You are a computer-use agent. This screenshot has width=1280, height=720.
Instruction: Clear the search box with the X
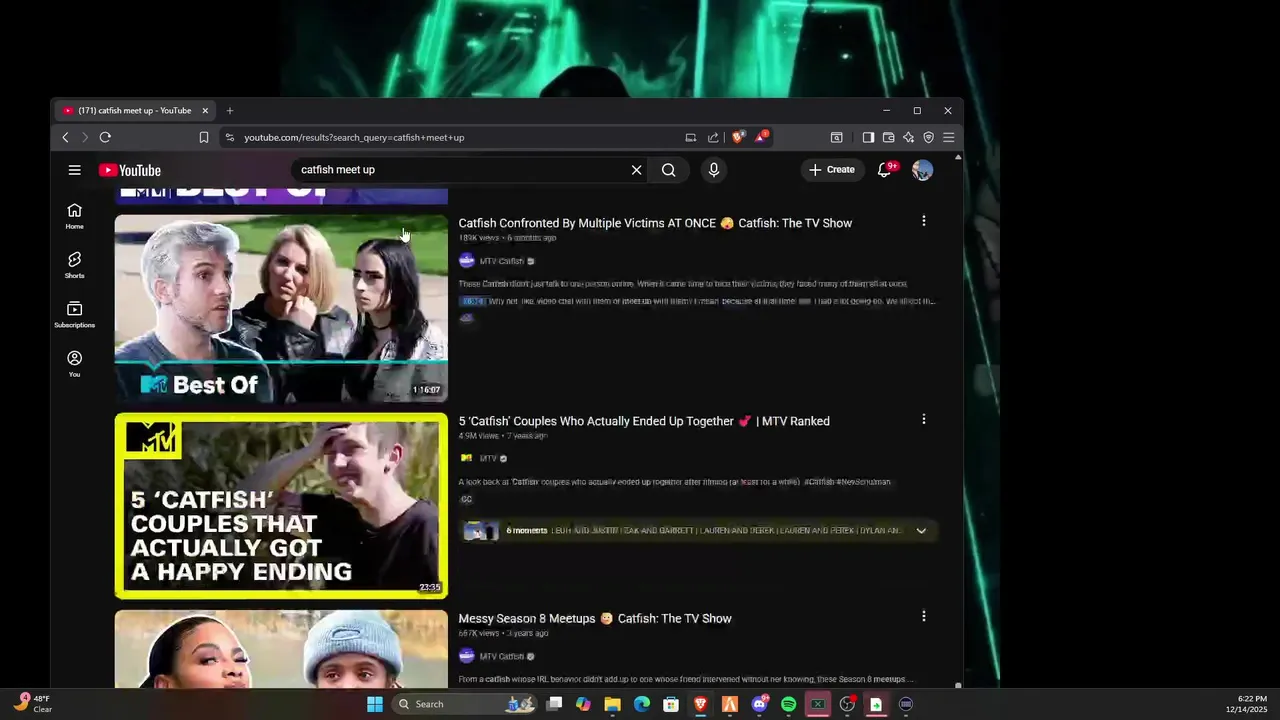point(636,170)
